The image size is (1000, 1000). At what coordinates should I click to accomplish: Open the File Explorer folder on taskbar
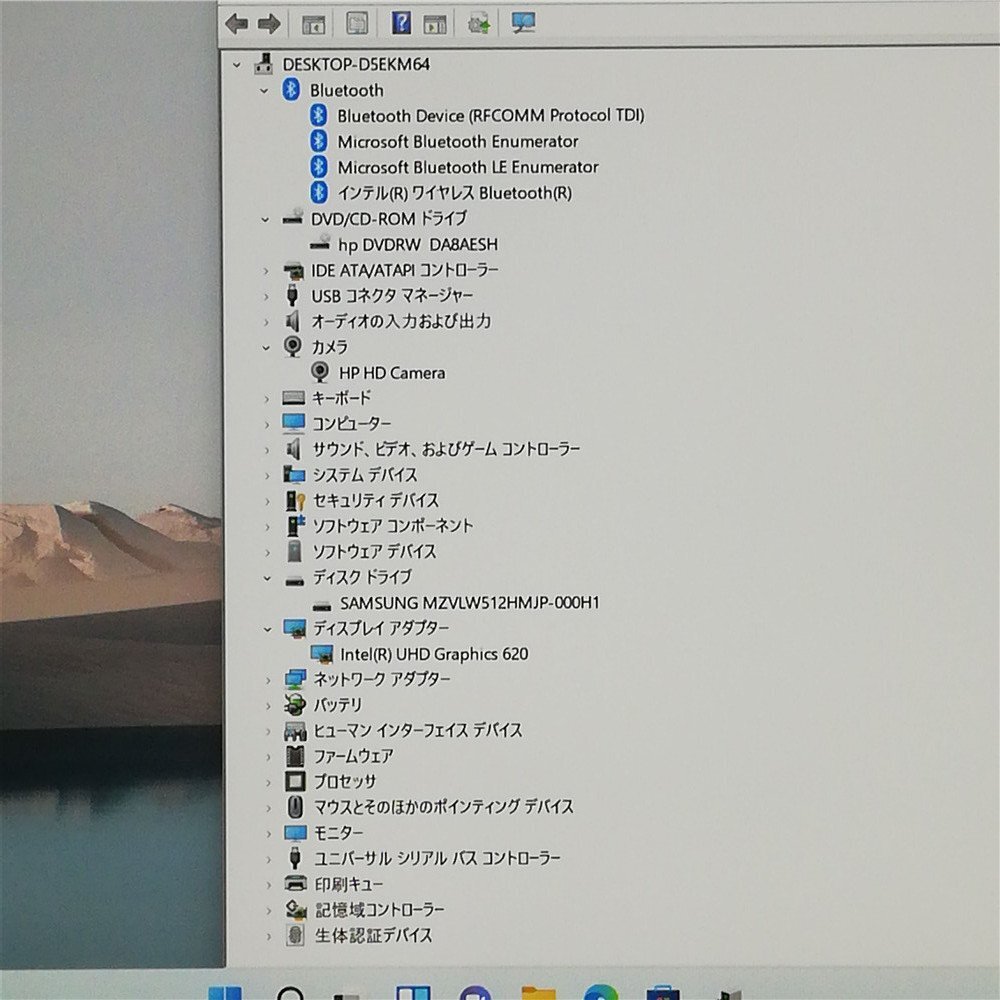pyautogui.click(x=538, y=994)
